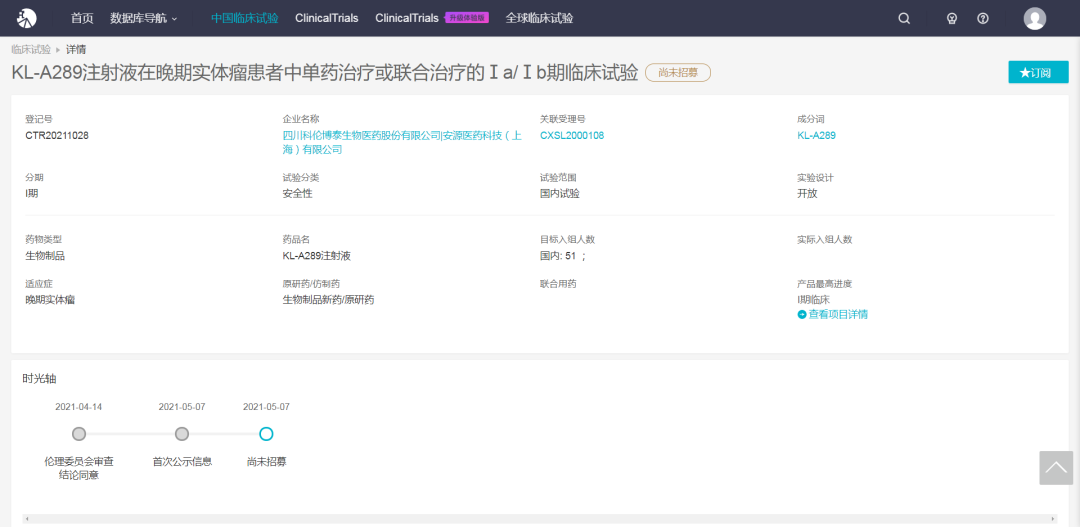Screen dimensions: 1080x527
Task: Click the 国内试验 trial scope value
Action: coord(560,194)
